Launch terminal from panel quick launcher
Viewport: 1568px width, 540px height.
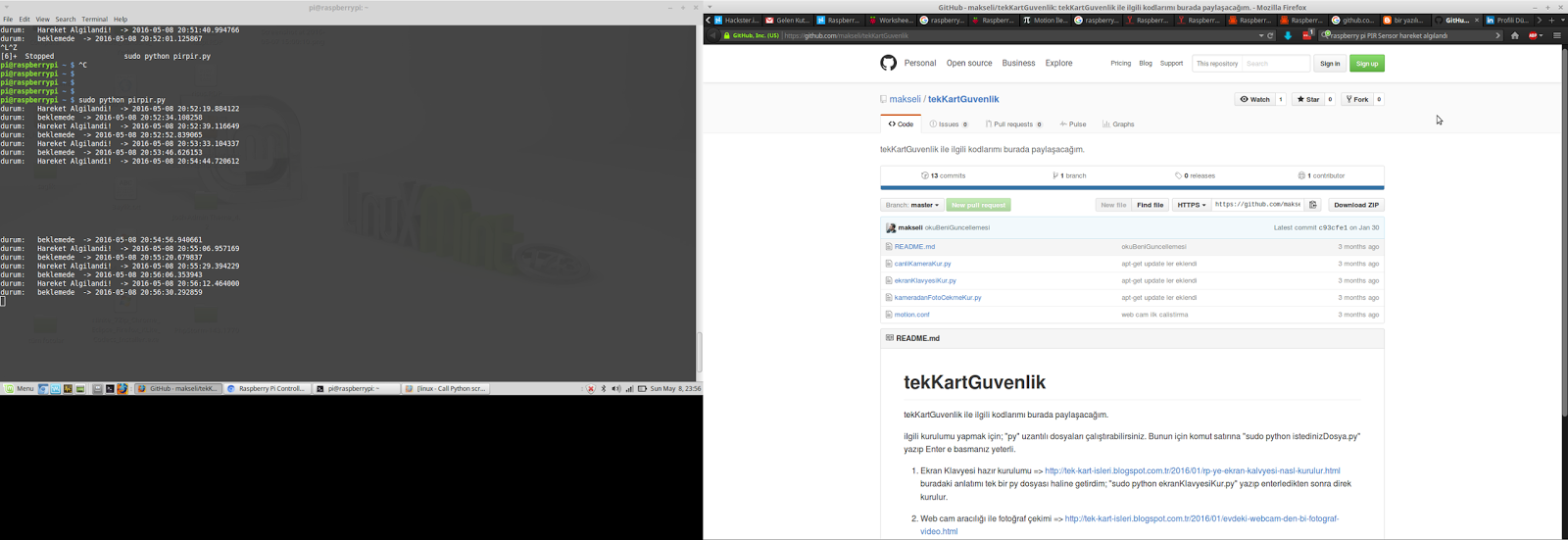[110, 389]
